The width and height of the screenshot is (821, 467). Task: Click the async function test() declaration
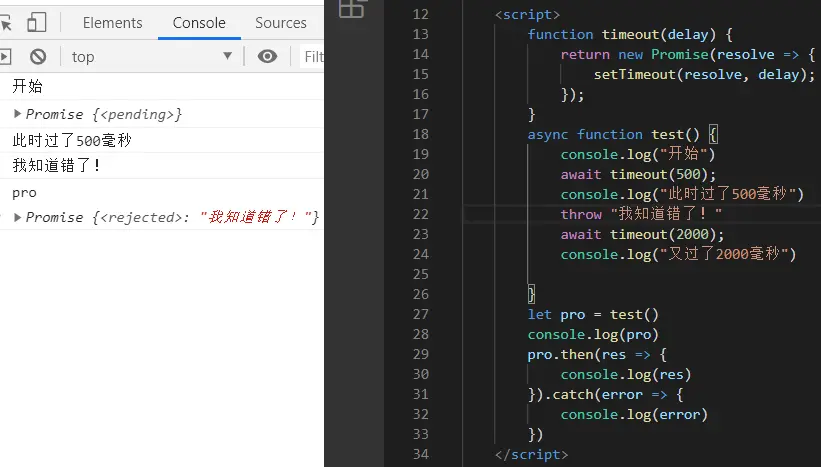(x=623, y=135)
